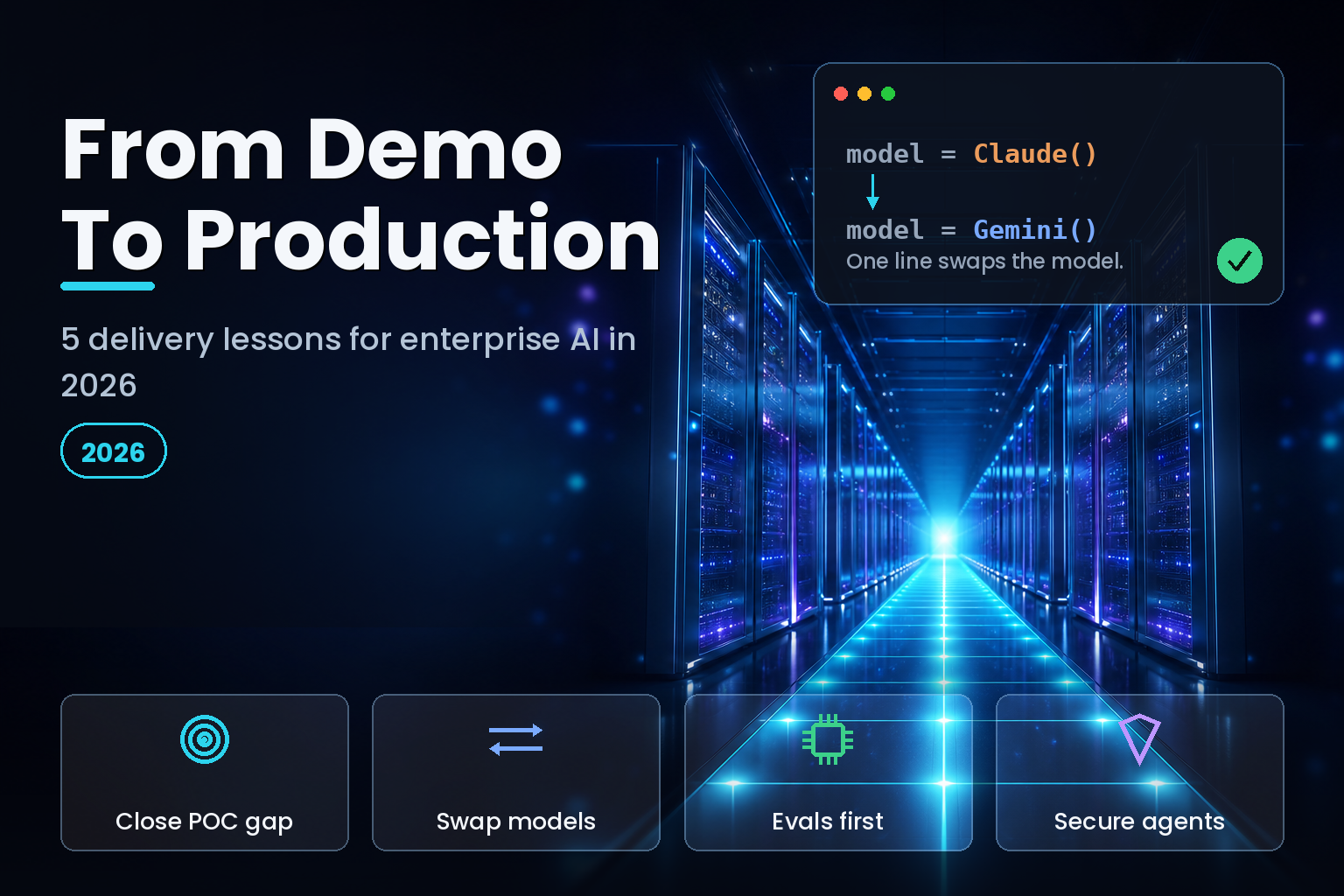Click the 'Evals first' label

point(828,822)
